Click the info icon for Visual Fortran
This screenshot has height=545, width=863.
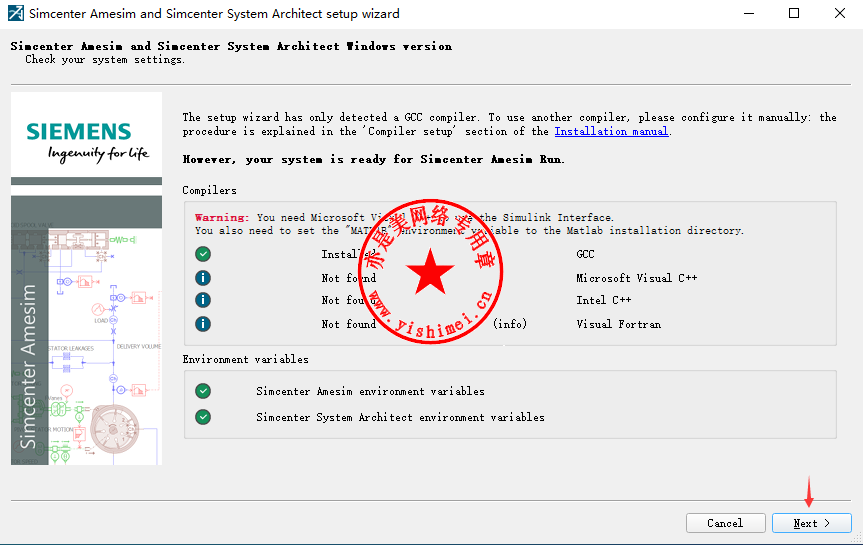click(x=203, y=324)
